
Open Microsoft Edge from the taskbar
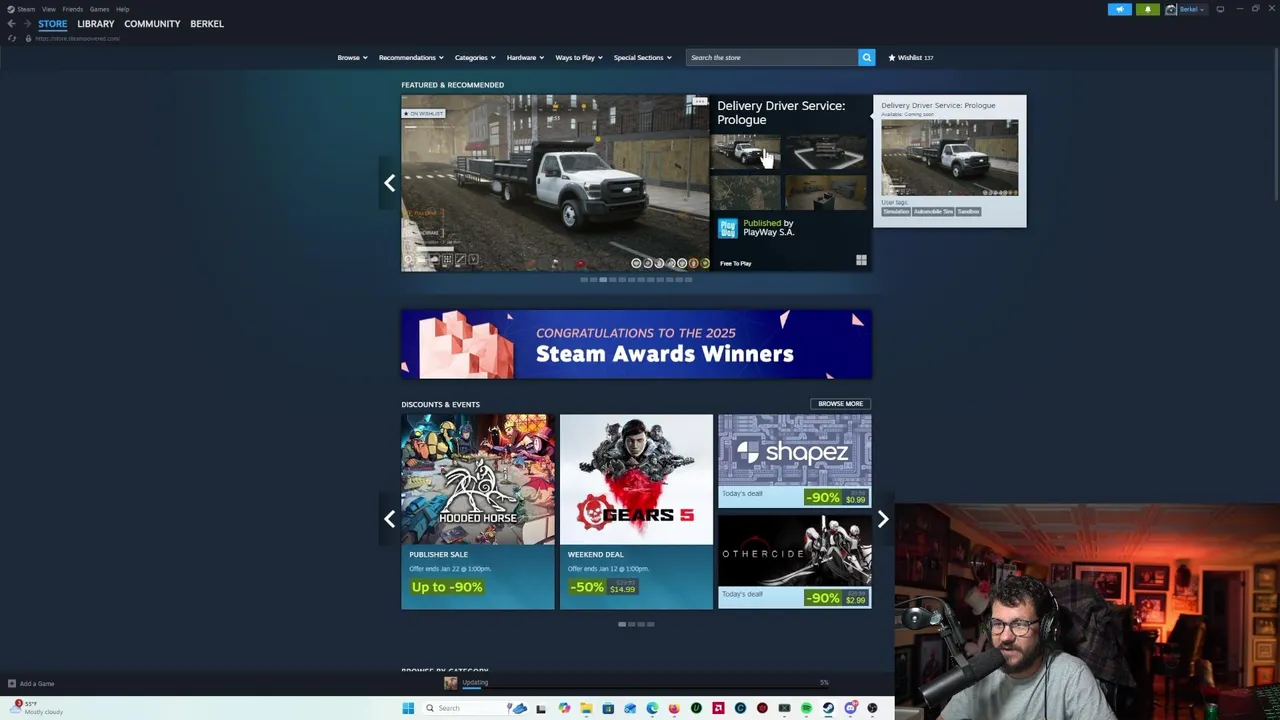click(652, 708)
